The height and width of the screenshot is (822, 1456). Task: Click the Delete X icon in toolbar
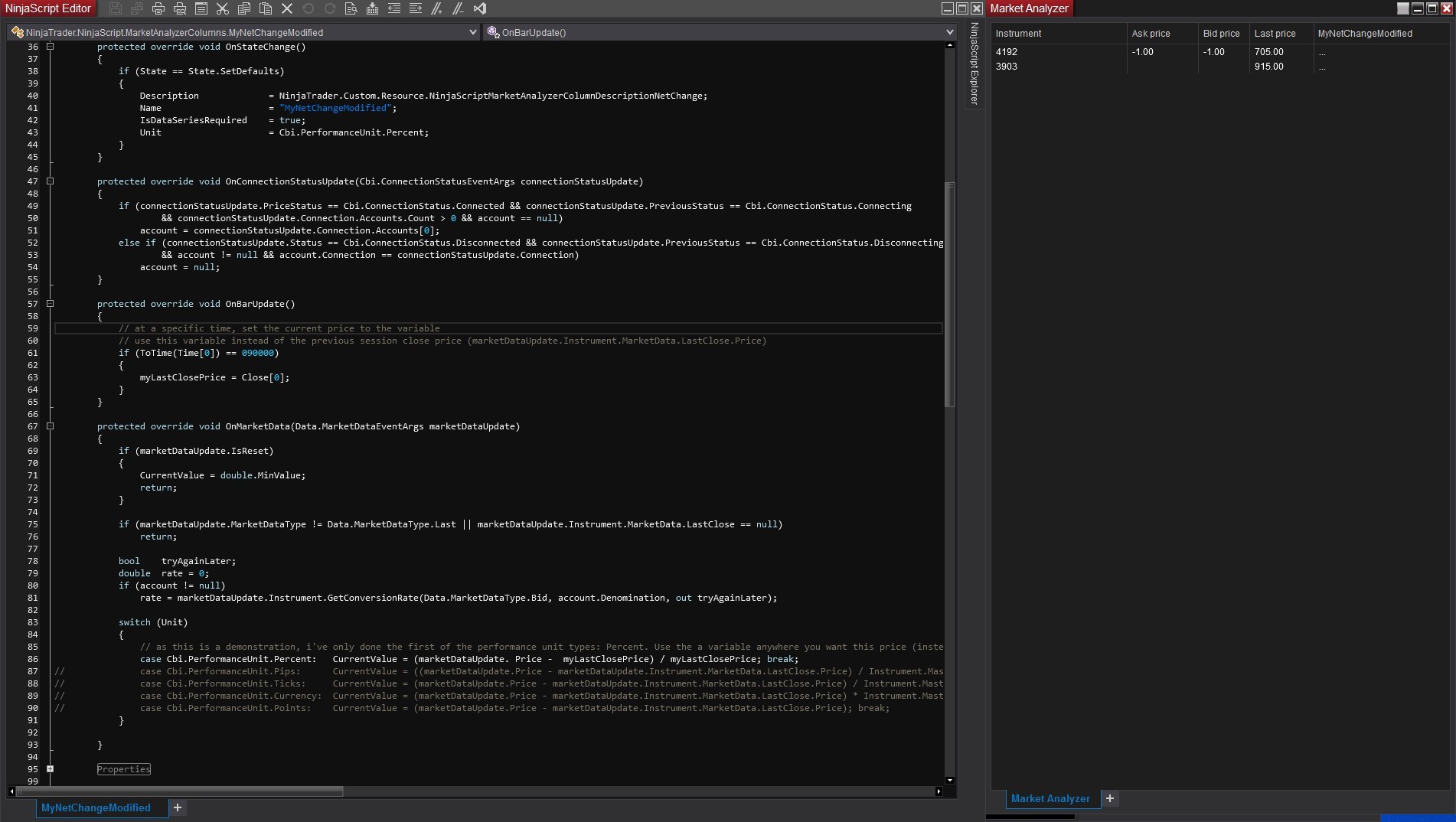click(x=287, y=8)
